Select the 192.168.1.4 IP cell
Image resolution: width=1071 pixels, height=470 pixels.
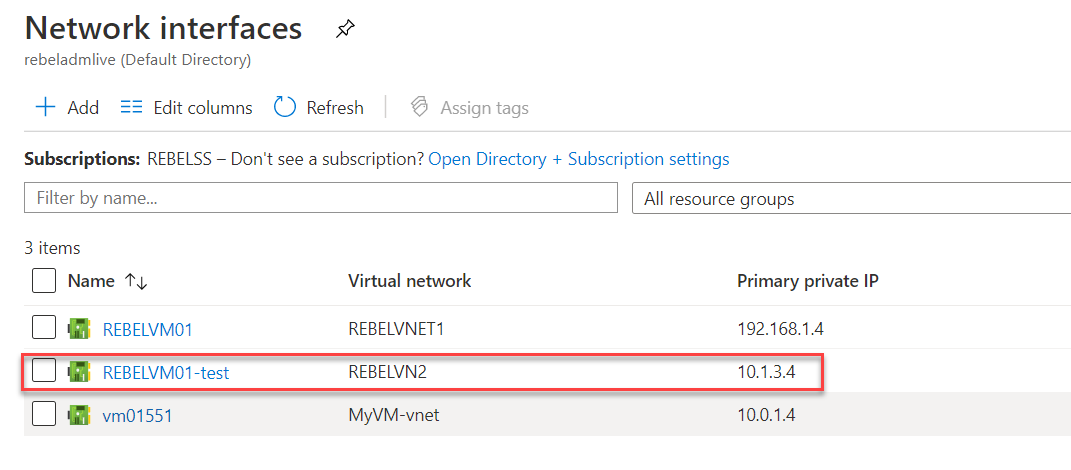(x=780, y=330)
